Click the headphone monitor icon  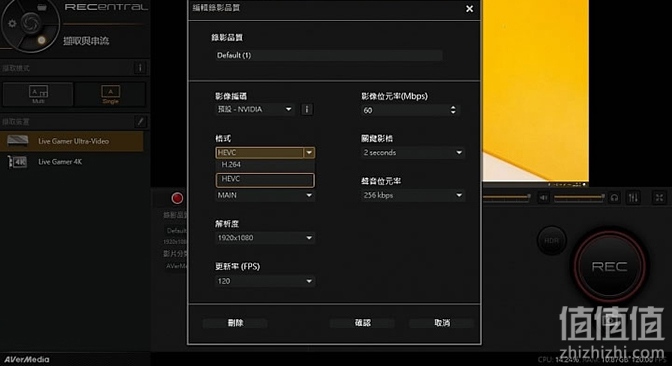614,198
